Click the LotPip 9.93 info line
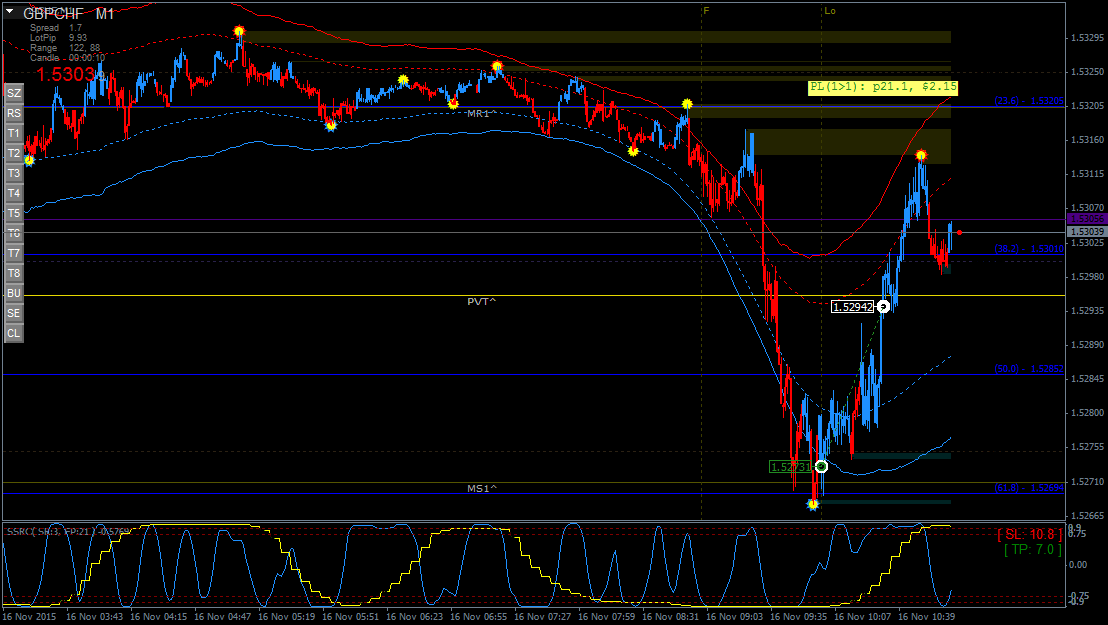Image resolution: width=1108 pixels, height=625 pixels. coord(59,38)
